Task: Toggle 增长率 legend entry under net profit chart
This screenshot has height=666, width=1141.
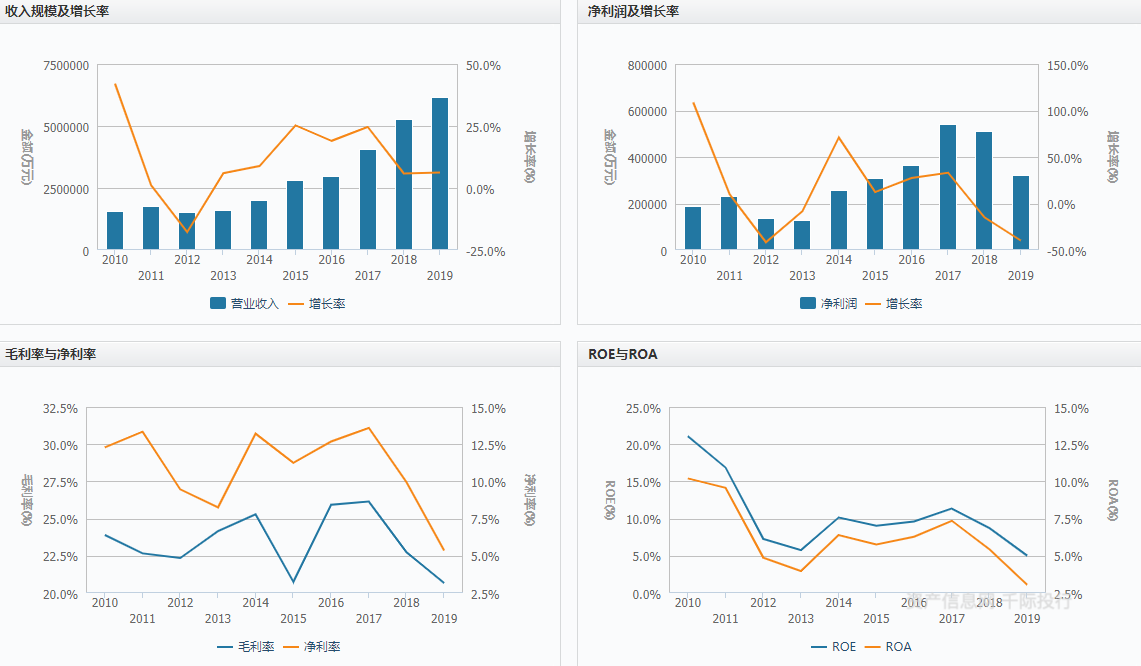Action: (894, 304)
